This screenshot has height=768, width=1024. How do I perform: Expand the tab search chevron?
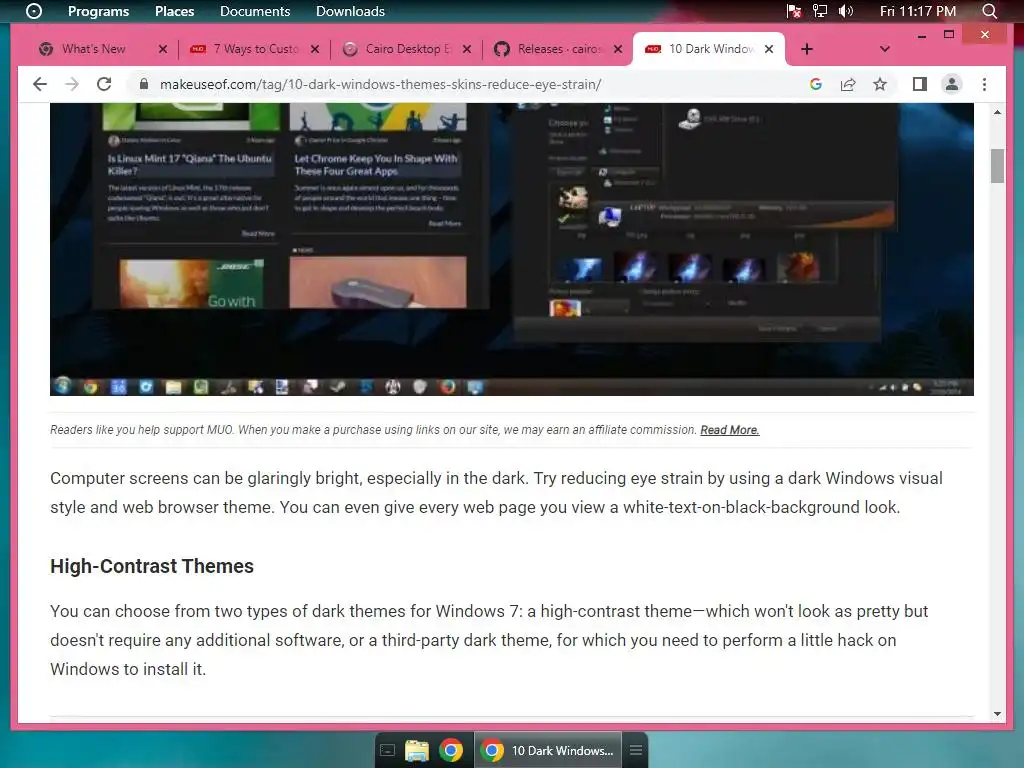coord(885,49)
